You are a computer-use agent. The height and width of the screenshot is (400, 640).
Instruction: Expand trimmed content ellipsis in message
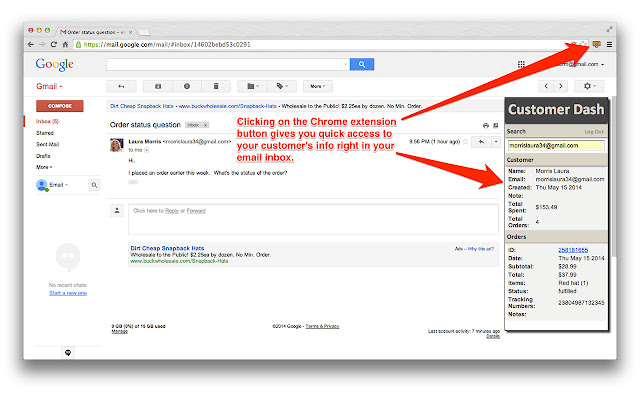pyautogui.click(x=133, y=182)
